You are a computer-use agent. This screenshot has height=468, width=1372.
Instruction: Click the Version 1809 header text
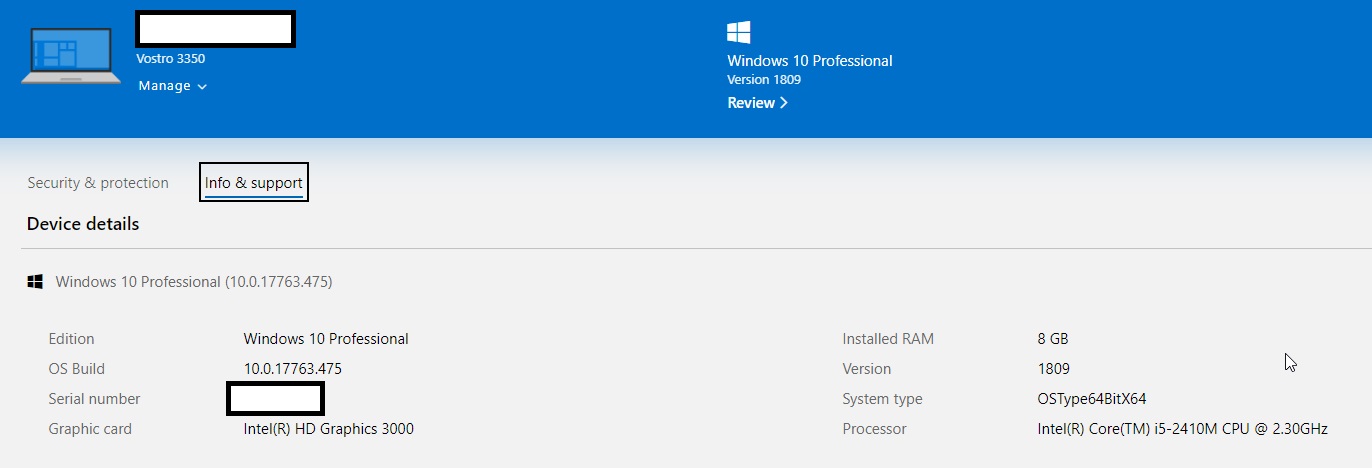pyautogui.click(x=764, y=80)
